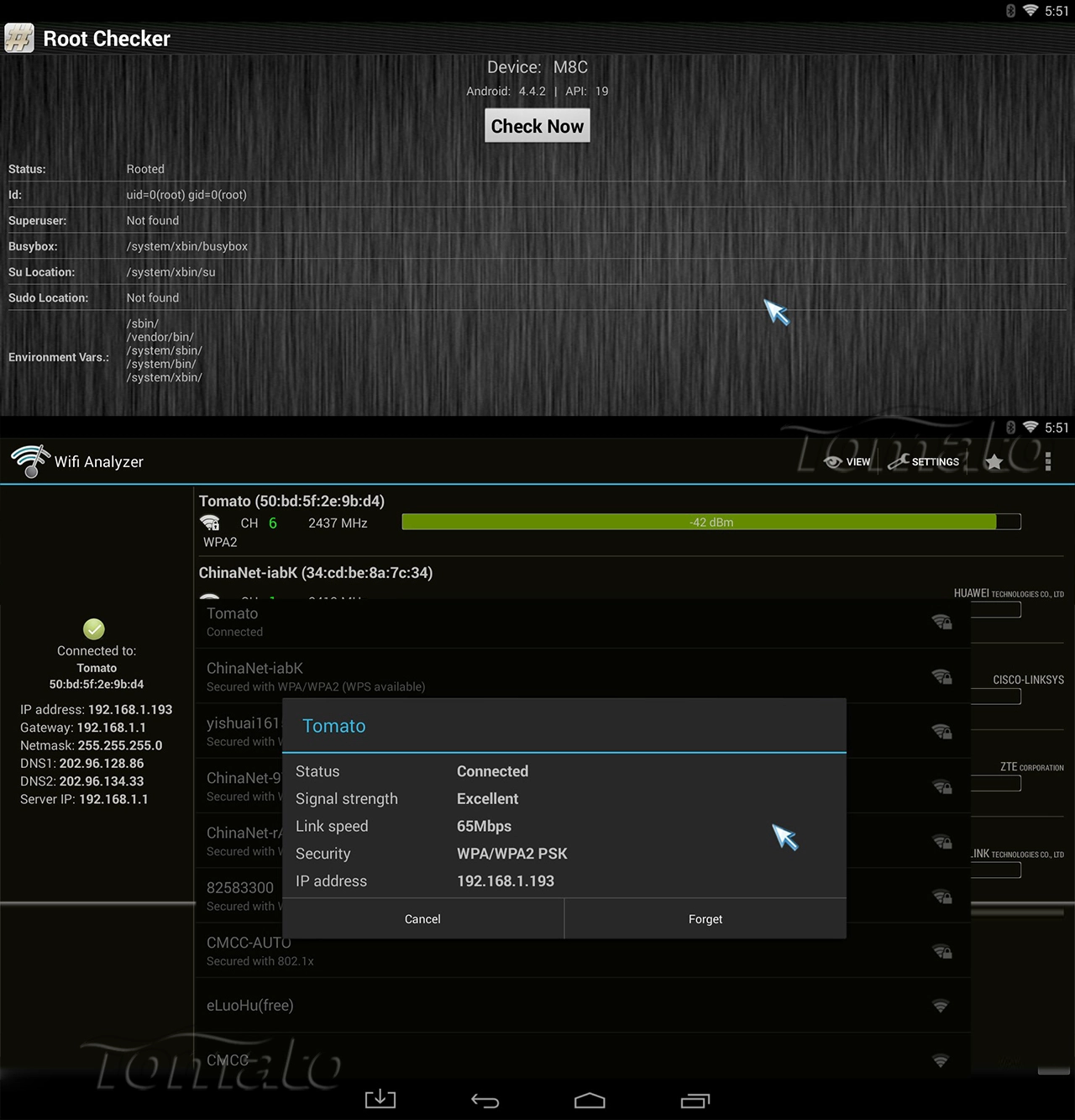Click the CISCO-LINKSYS vendor label
The width and height of the screenshot is (1075, 1120).
click(1028, 680)
